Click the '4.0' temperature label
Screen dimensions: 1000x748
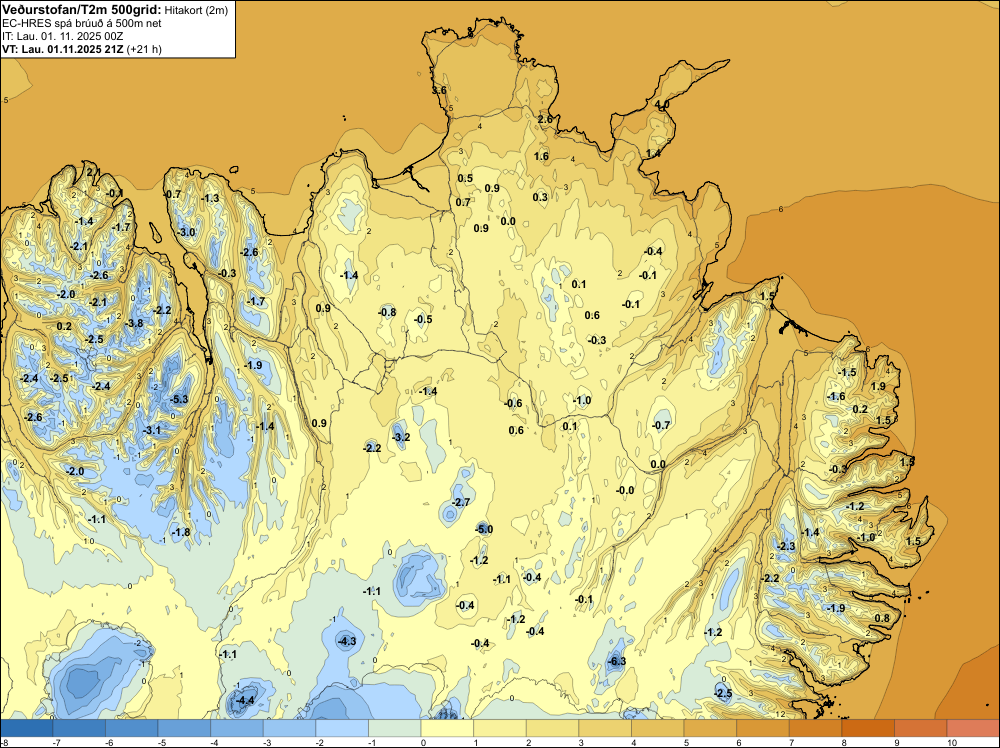662,105
